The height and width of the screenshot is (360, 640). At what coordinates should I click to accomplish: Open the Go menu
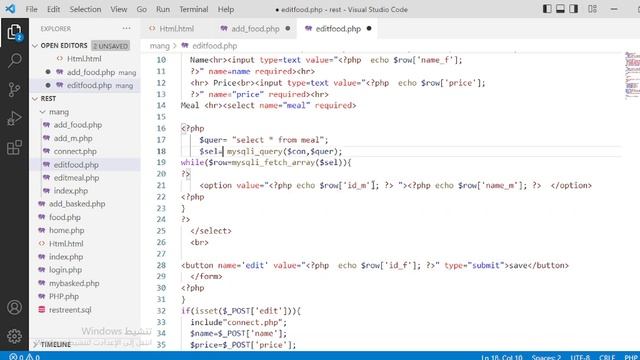[142, 9]
